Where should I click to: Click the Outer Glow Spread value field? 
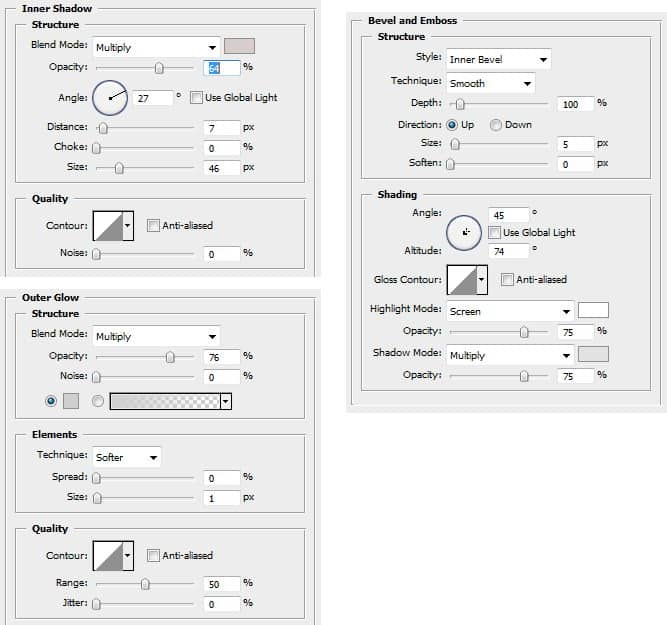click(x=222, y=478)
